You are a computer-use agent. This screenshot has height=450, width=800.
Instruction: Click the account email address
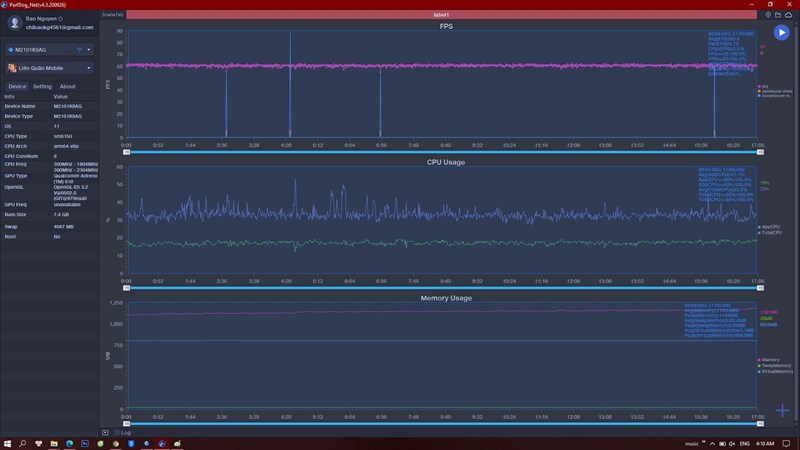pyautogui.click(x=59, y=28)
